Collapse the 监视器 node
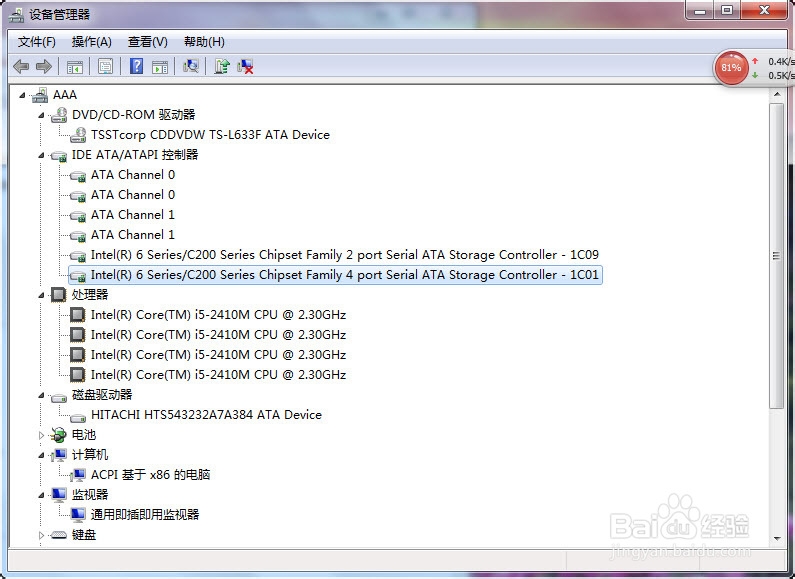The width and height of the screenshot is (795, 579). tap(42, 494)
